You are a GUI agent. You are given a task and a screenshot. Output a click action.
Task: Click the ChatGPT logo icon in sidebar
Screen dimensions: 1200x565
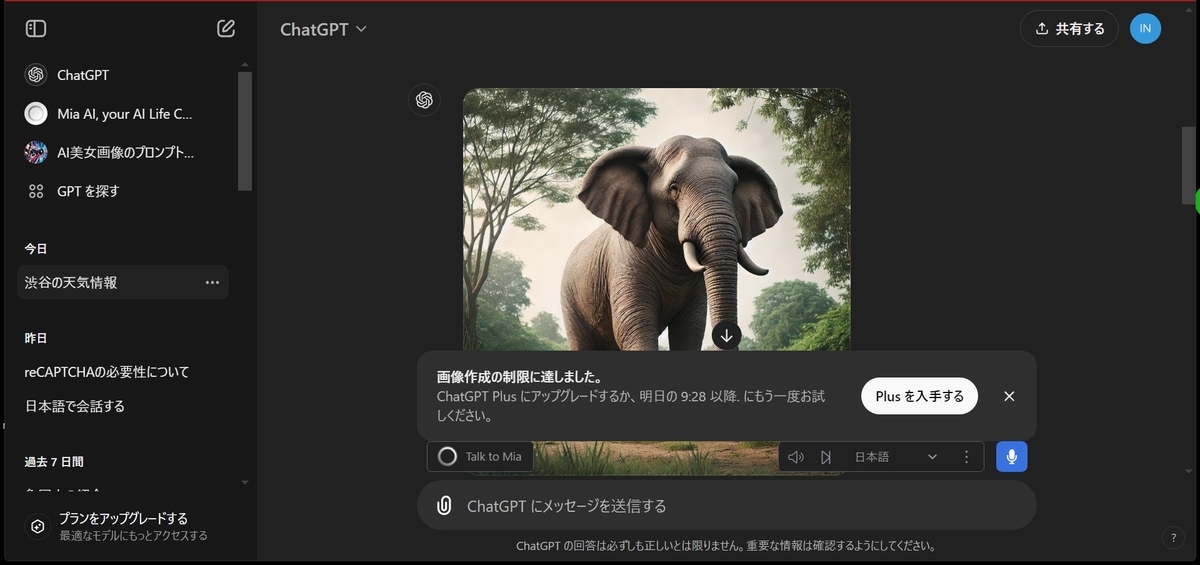[x=36, y=75]
